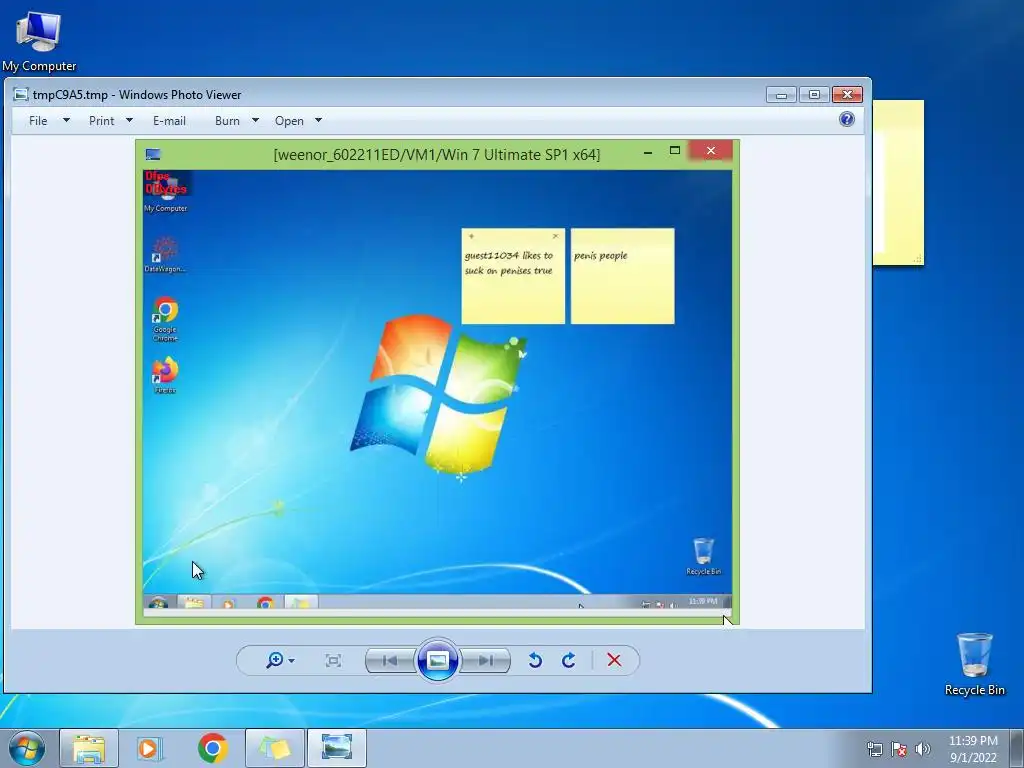
Task: Open Windows Explorer from the taskbar
Action: coord(89,748)
